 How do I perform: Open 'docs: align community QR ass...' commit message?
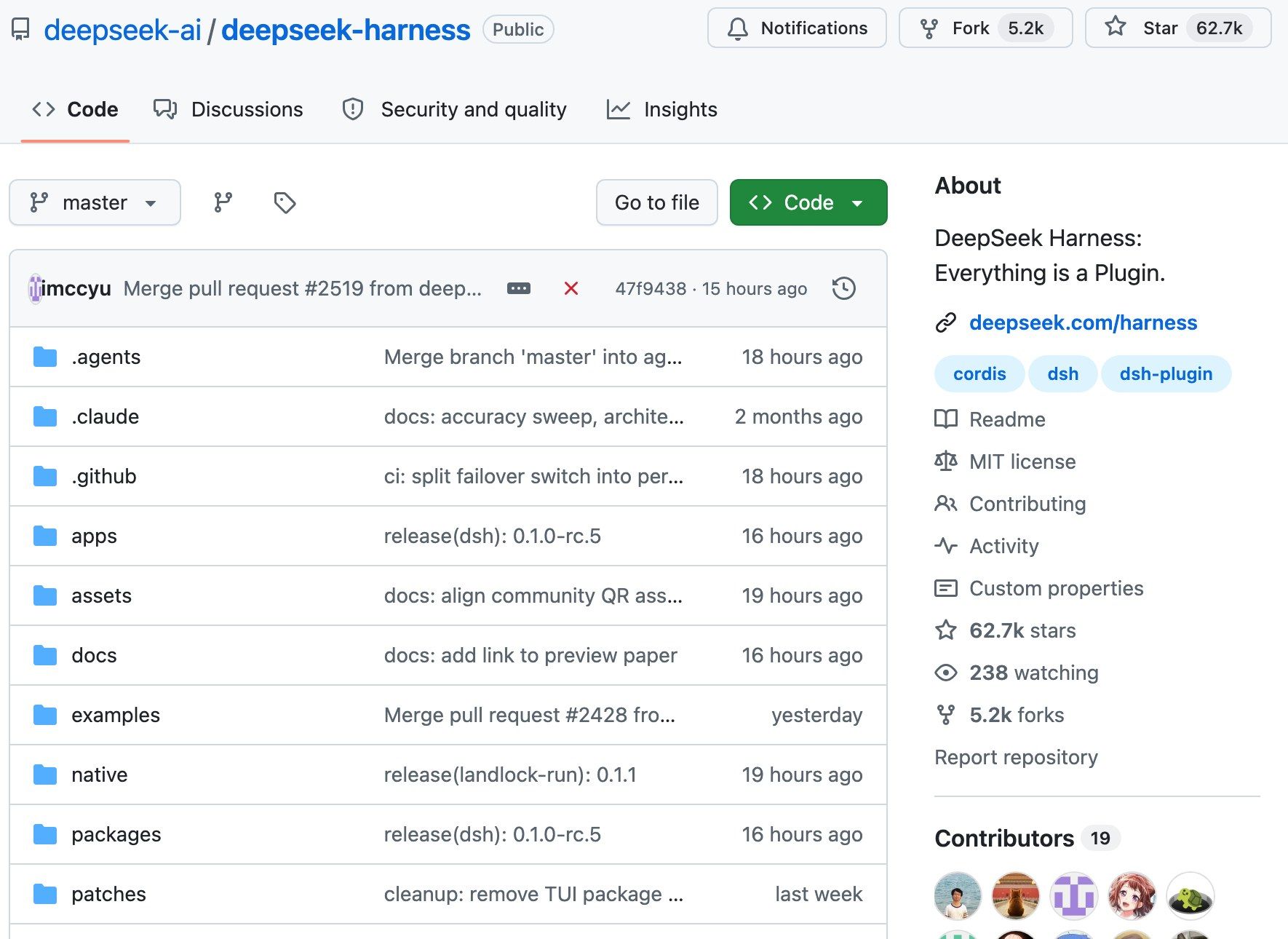tap(533, 595)
